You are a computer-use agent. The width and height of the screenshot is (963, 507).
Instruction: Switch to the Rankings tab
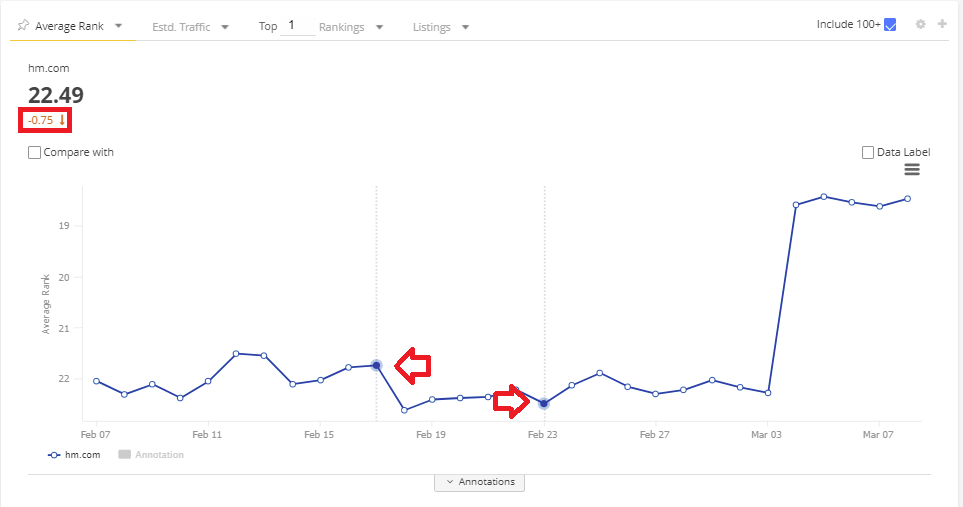[341, 27]
